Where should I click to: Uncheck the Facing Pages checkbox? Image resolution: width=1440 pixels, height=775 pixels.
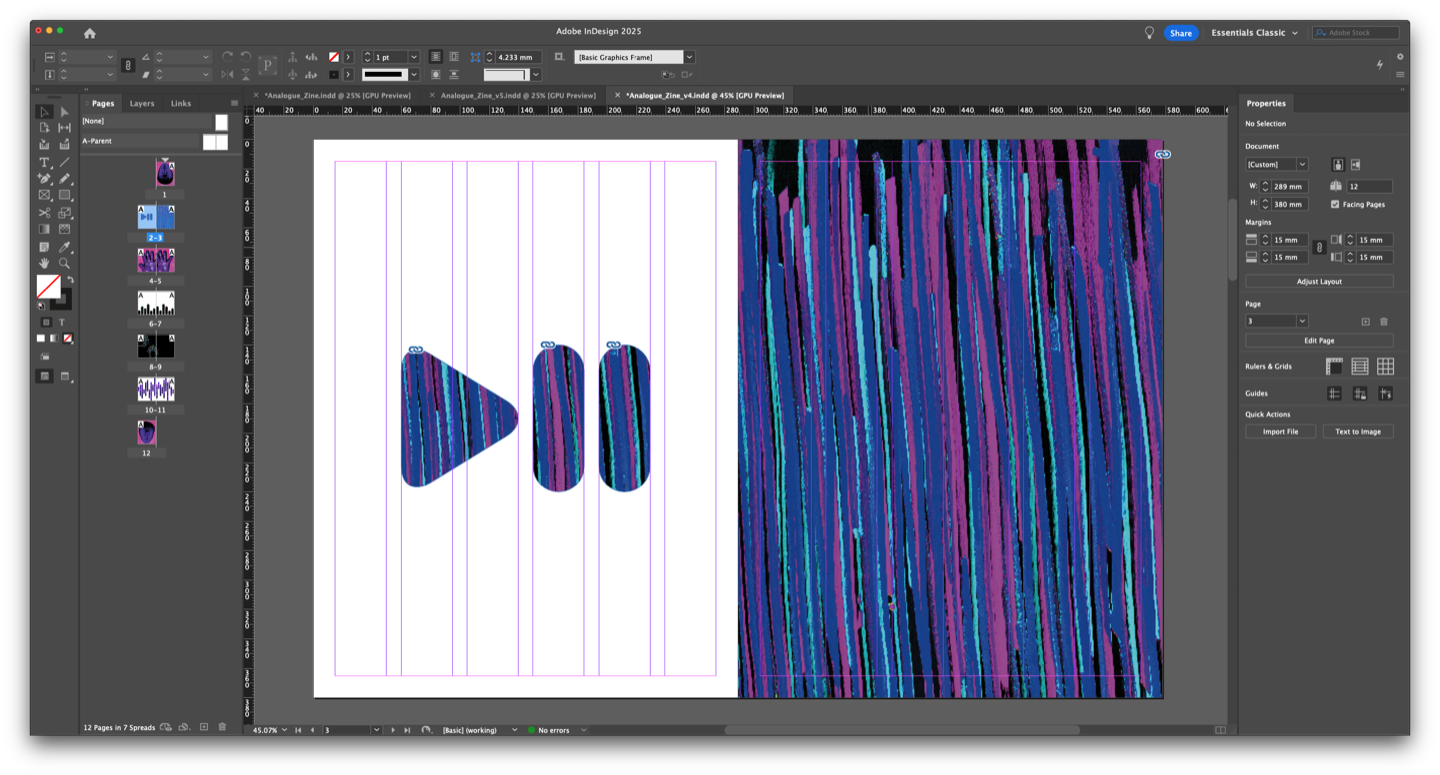pos(1335,204)
